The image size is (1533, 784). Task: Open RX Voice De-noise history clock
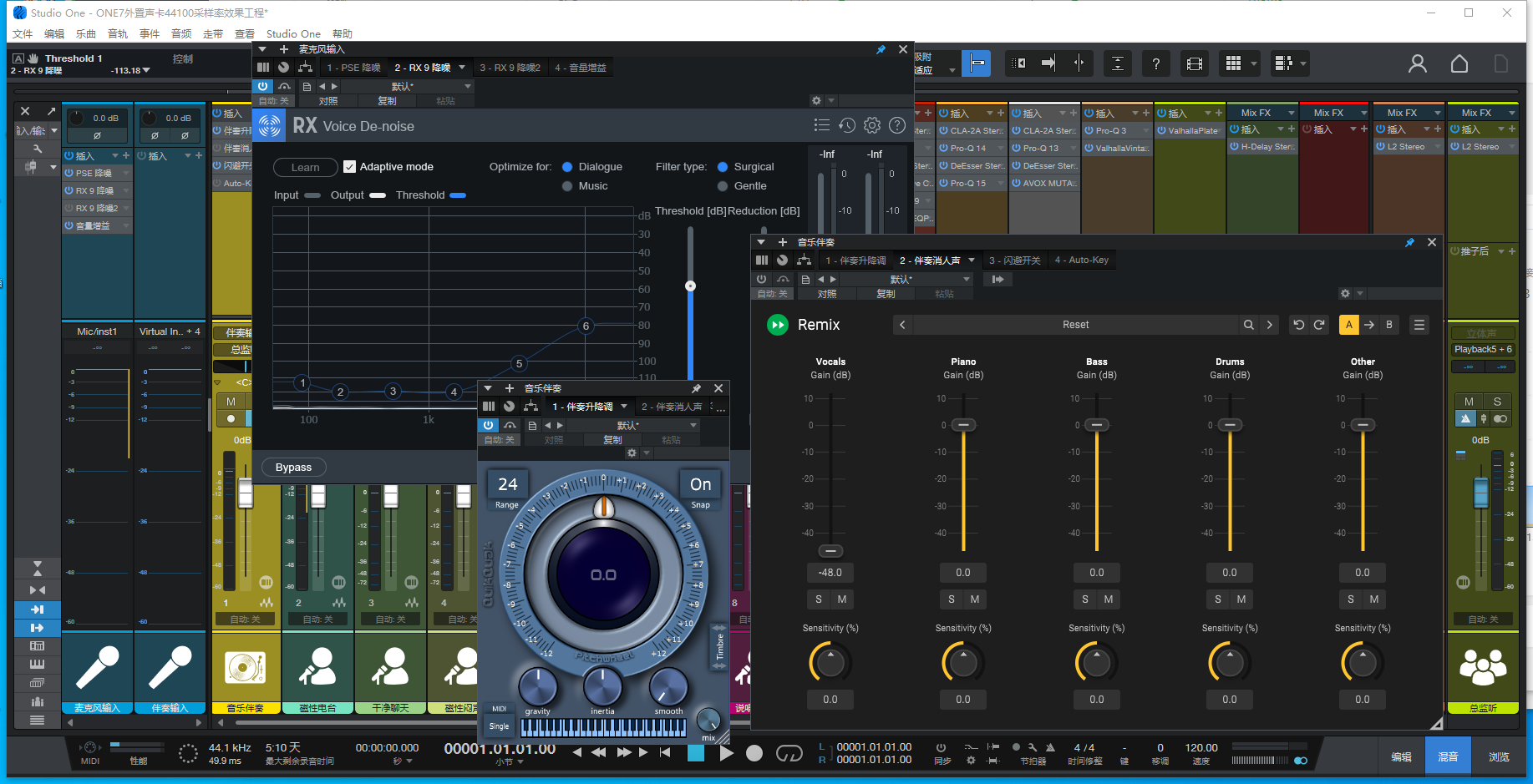click(847, 125)
